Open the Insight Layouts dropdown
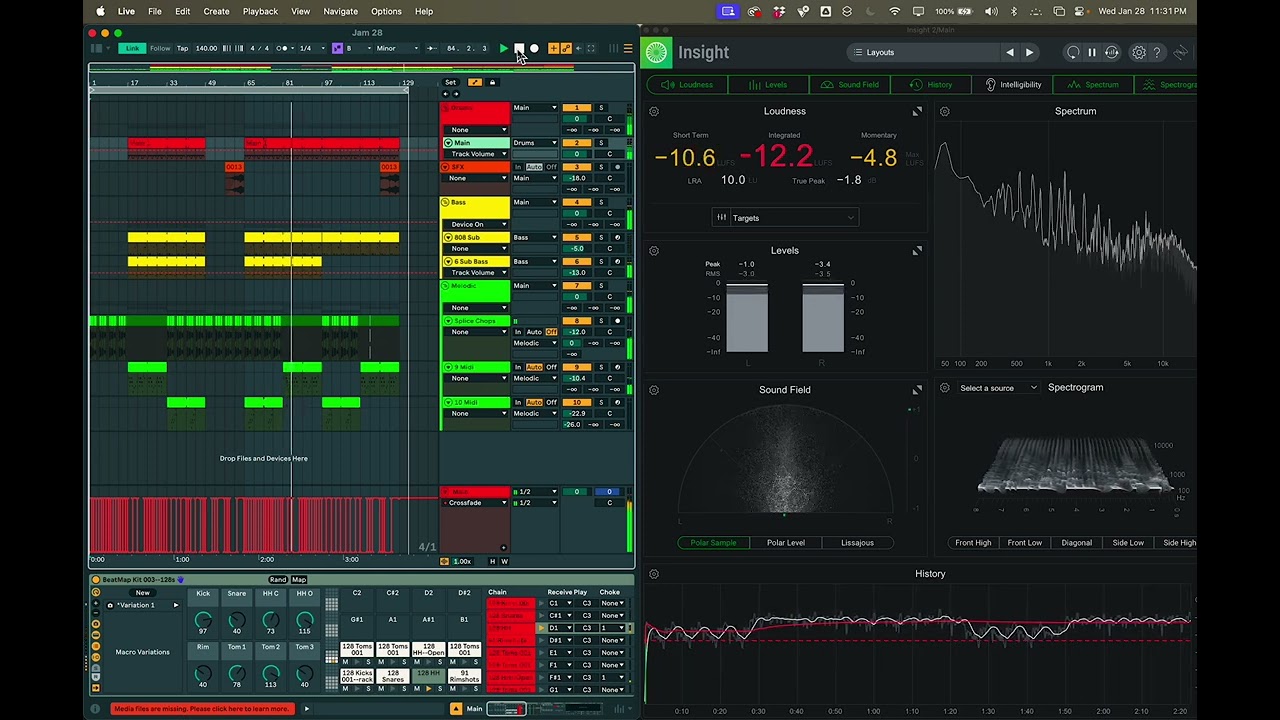This screenshot has width=1280, height=720. coord(923,52)
